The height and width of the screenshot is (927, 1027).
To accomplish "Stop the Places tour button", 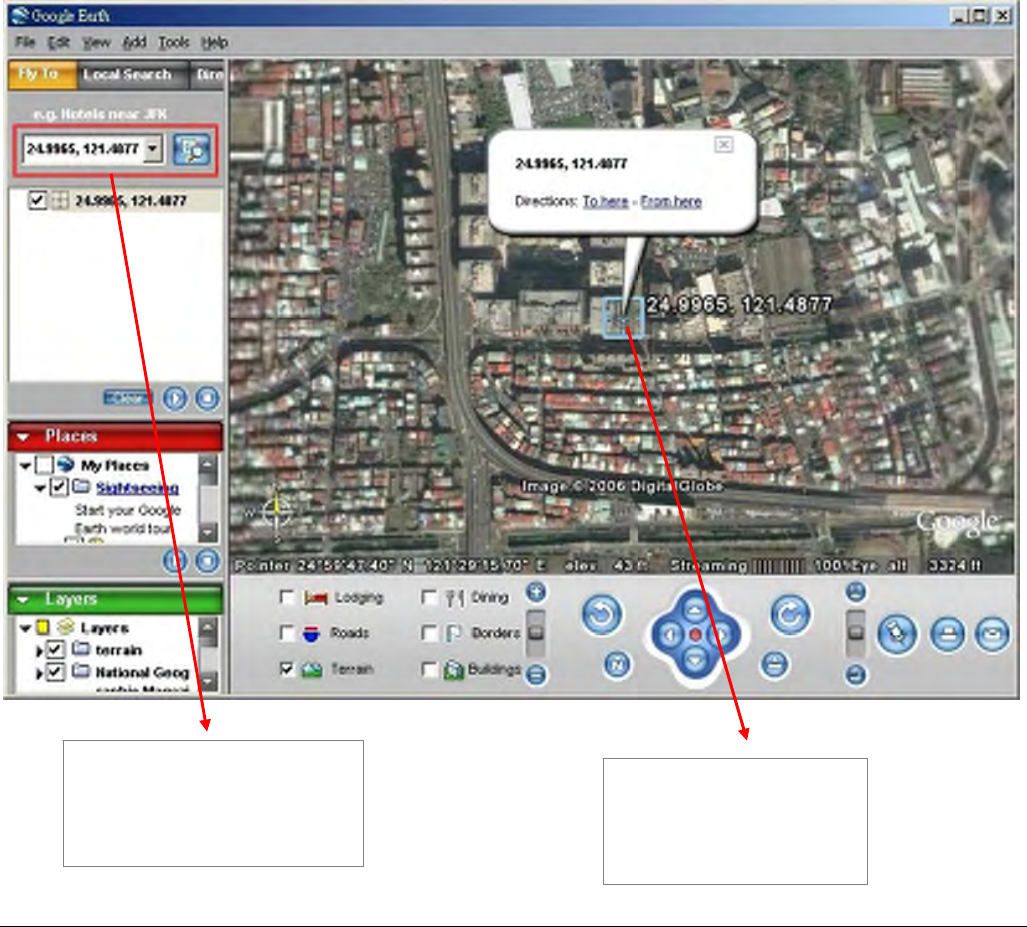I will (208, 561).
